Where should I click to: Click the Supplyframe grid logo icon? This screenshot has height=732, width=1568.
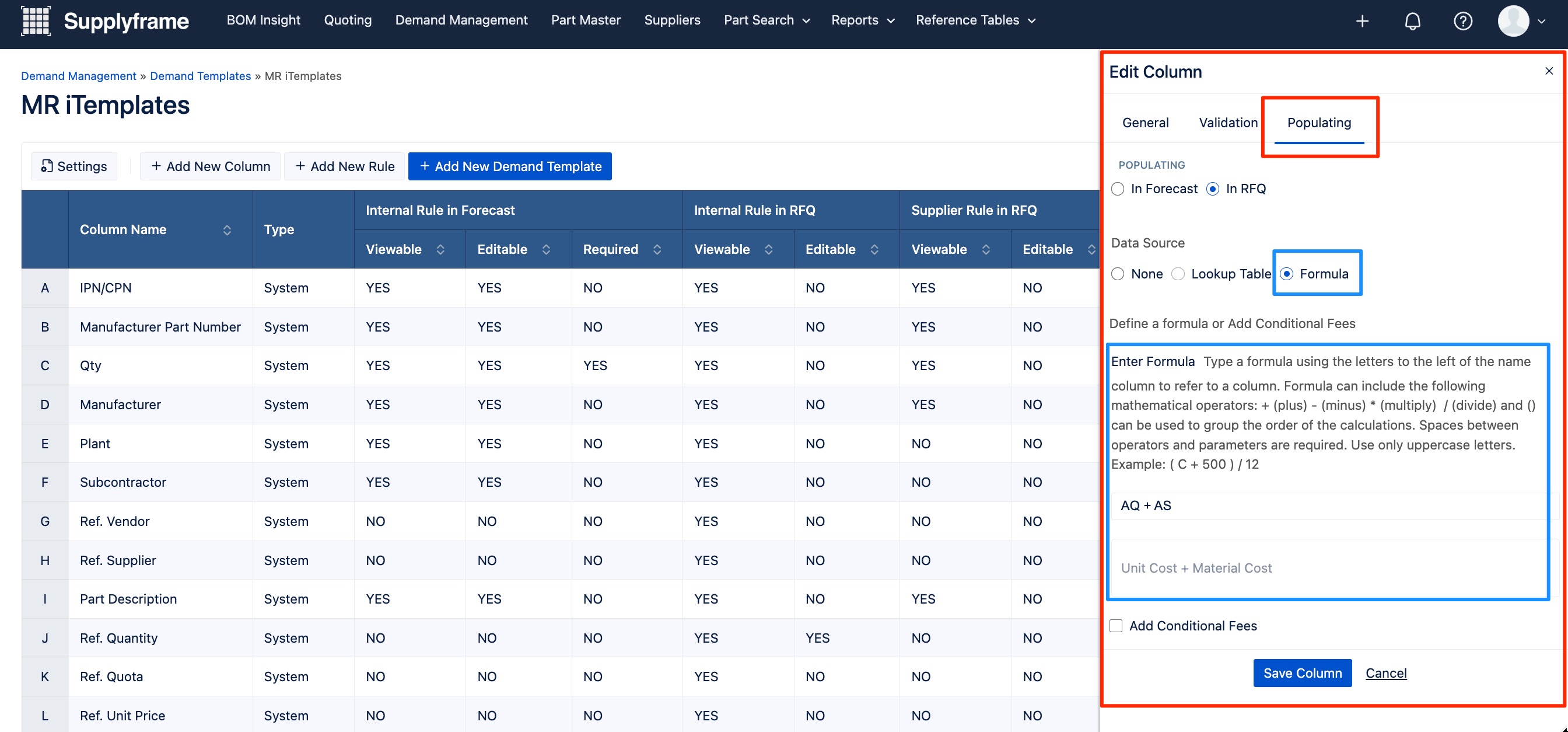[x=36, y=20]
